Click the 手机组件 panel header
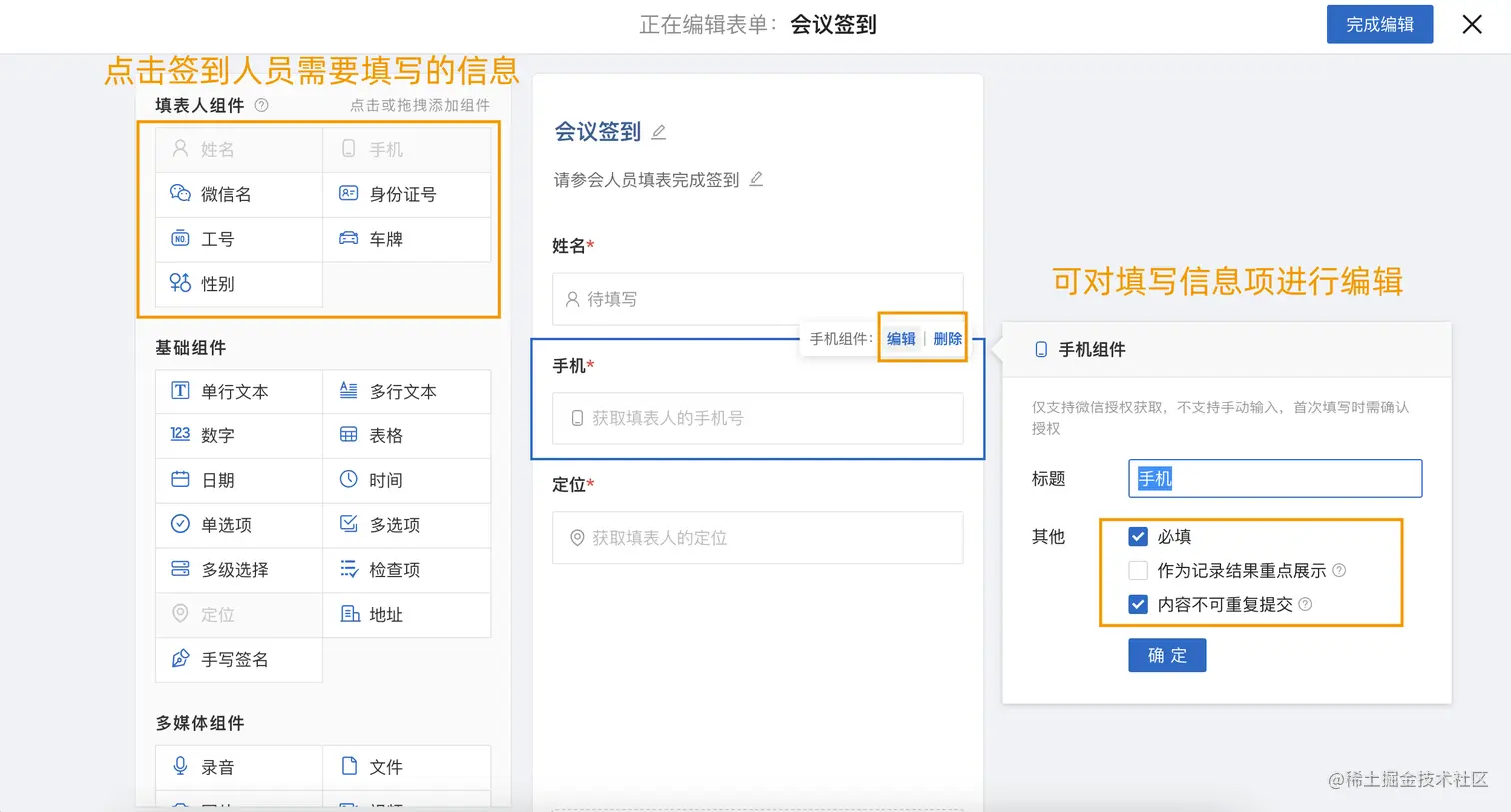This screenshot has height=812, width=1511. coord(1227,349)
